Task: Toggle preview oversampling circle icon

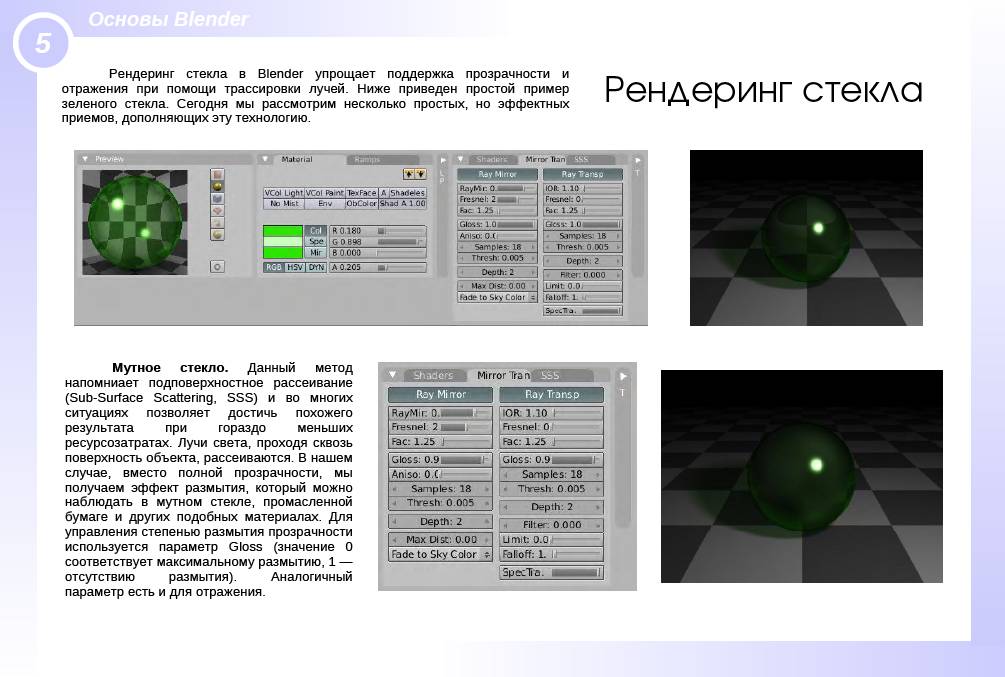Action: click(x=217, y=267)
